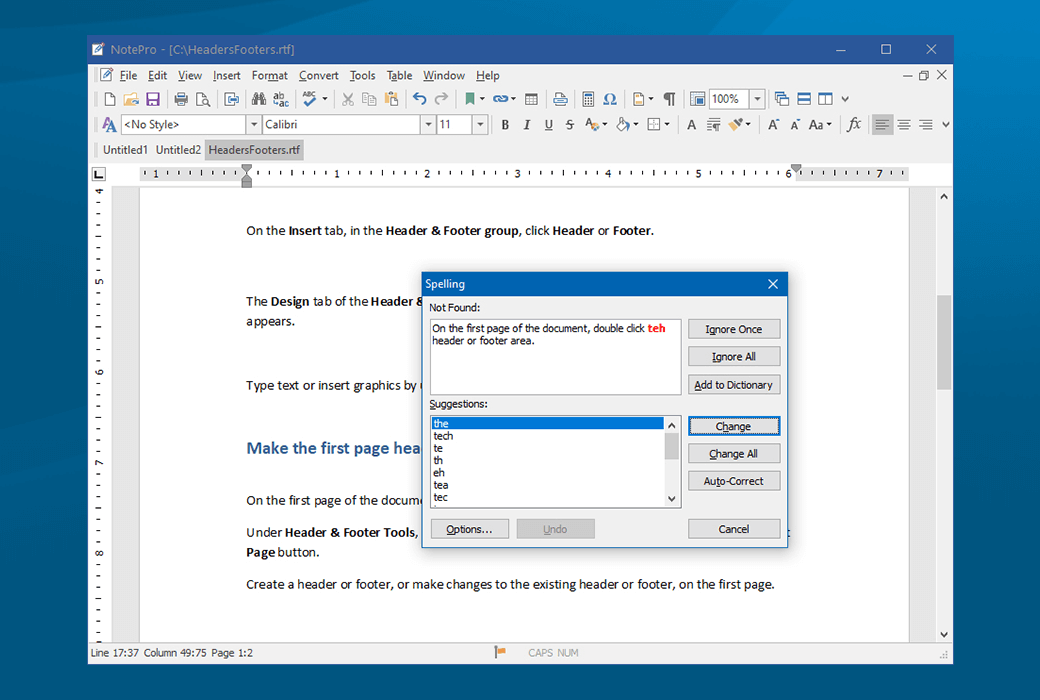1040x700 pixels.
Task: Open the calculator icon in toolbar
Action: [x=588, y=100]
